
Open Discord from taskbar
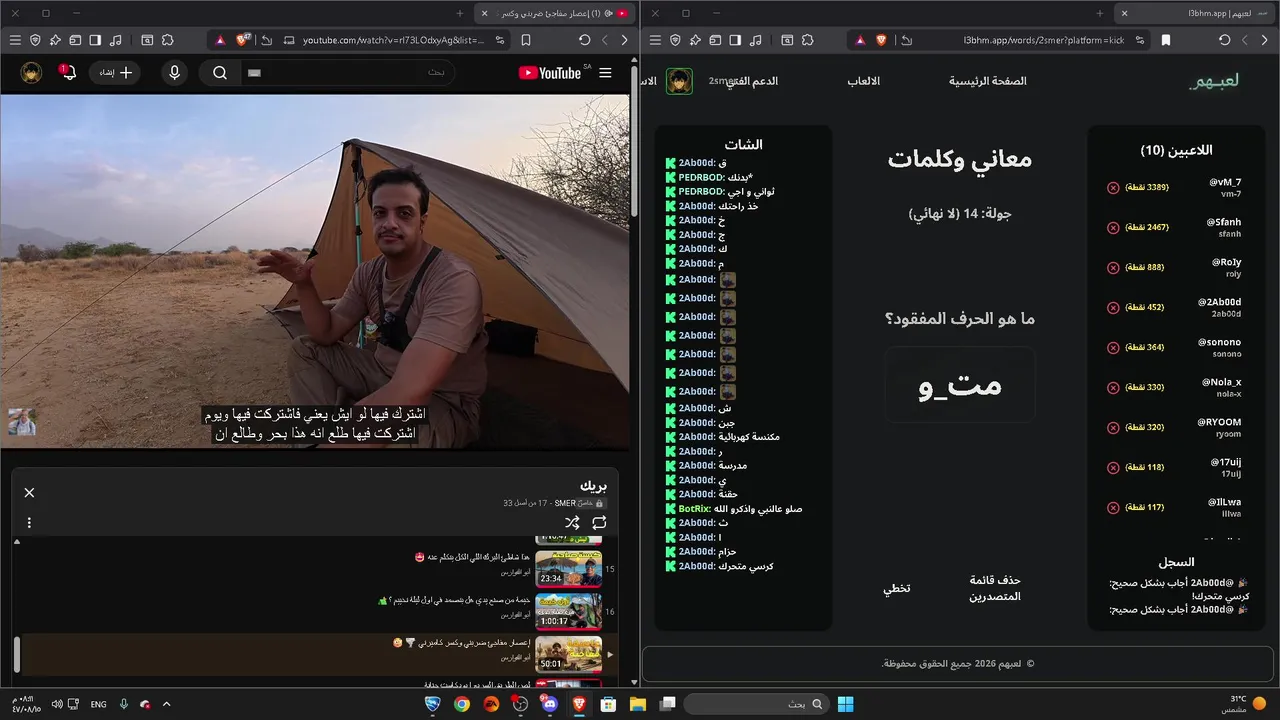click(x=549, y=704)
